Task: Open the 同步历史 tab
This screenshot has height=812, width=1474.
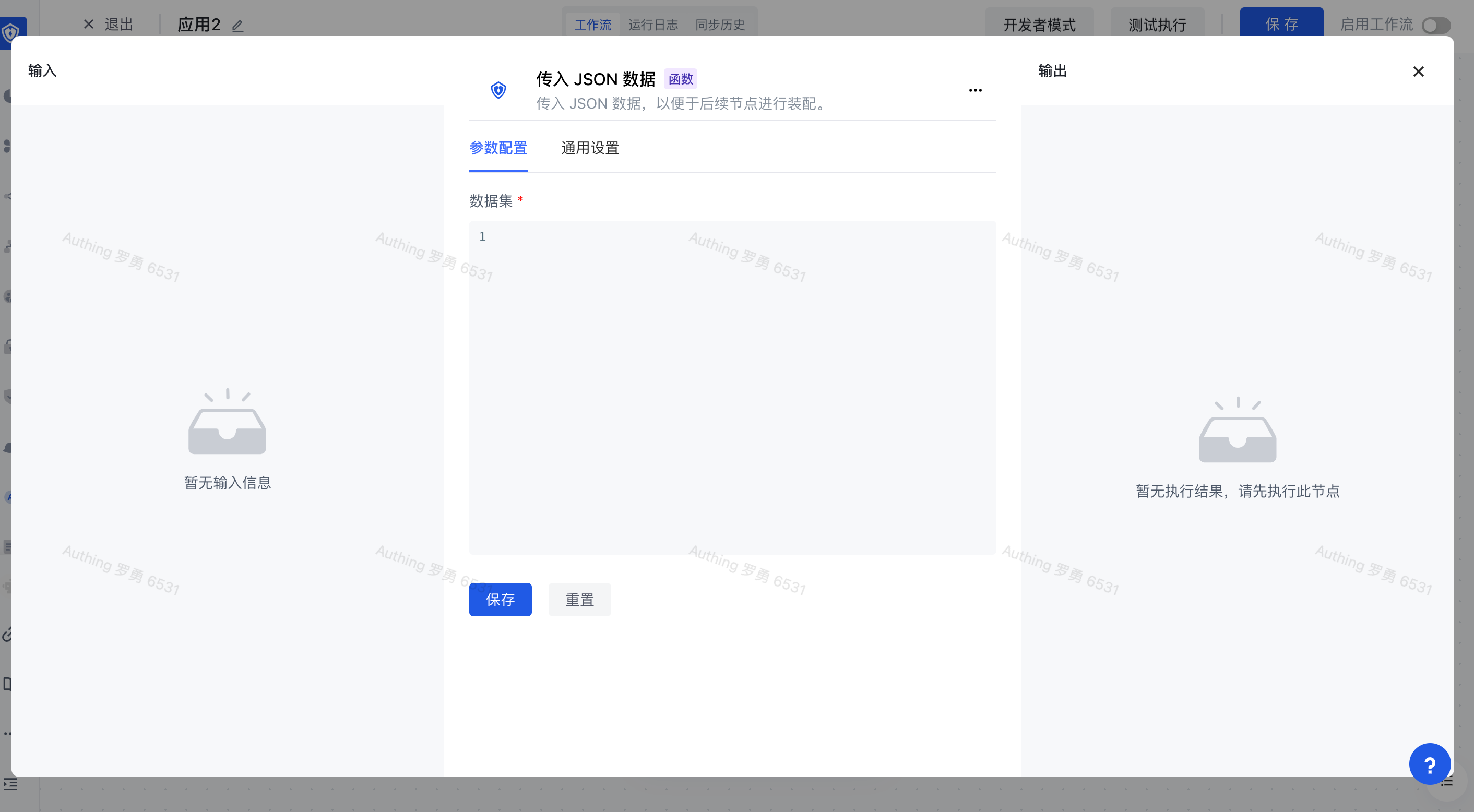Action: [x=720, y=25]
